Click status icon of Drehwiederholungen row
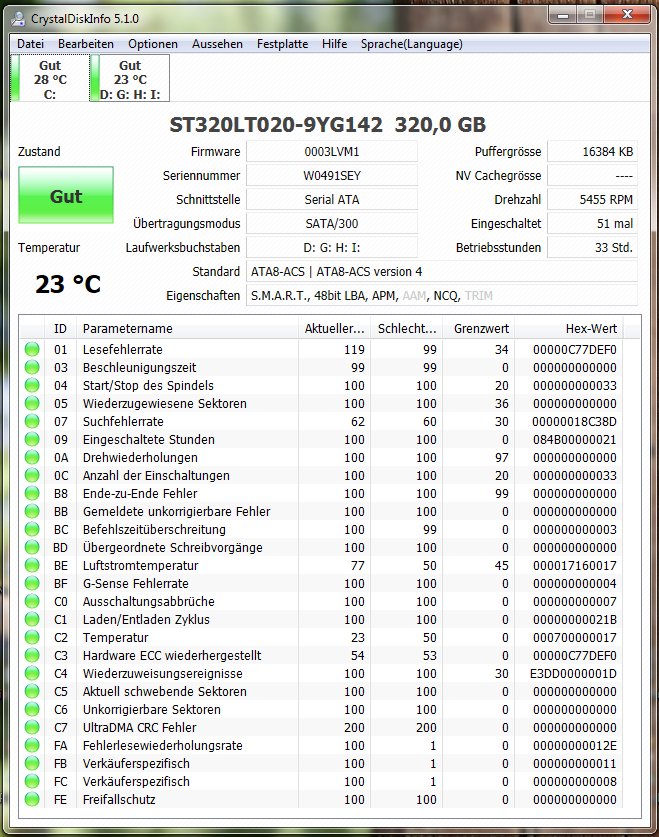 pos(32,457)
